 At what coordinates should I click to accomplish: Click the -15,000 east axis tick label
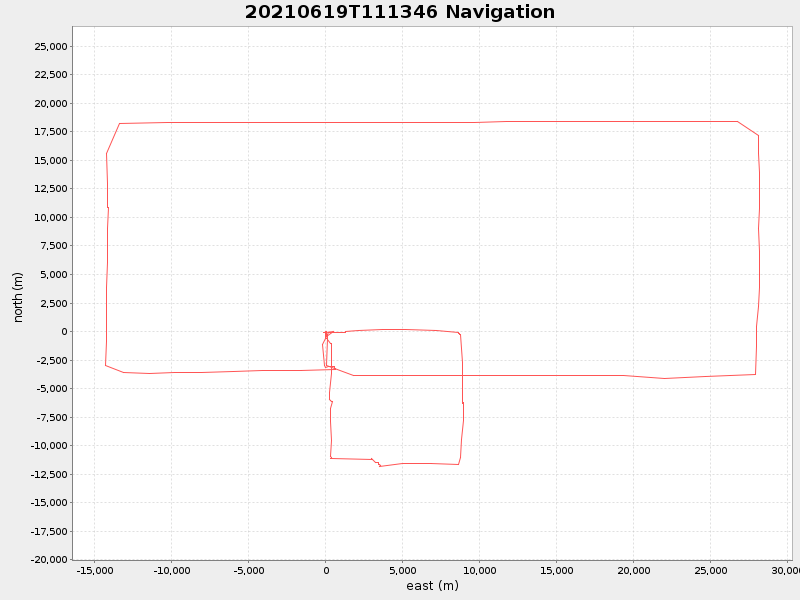pos(95,570)
